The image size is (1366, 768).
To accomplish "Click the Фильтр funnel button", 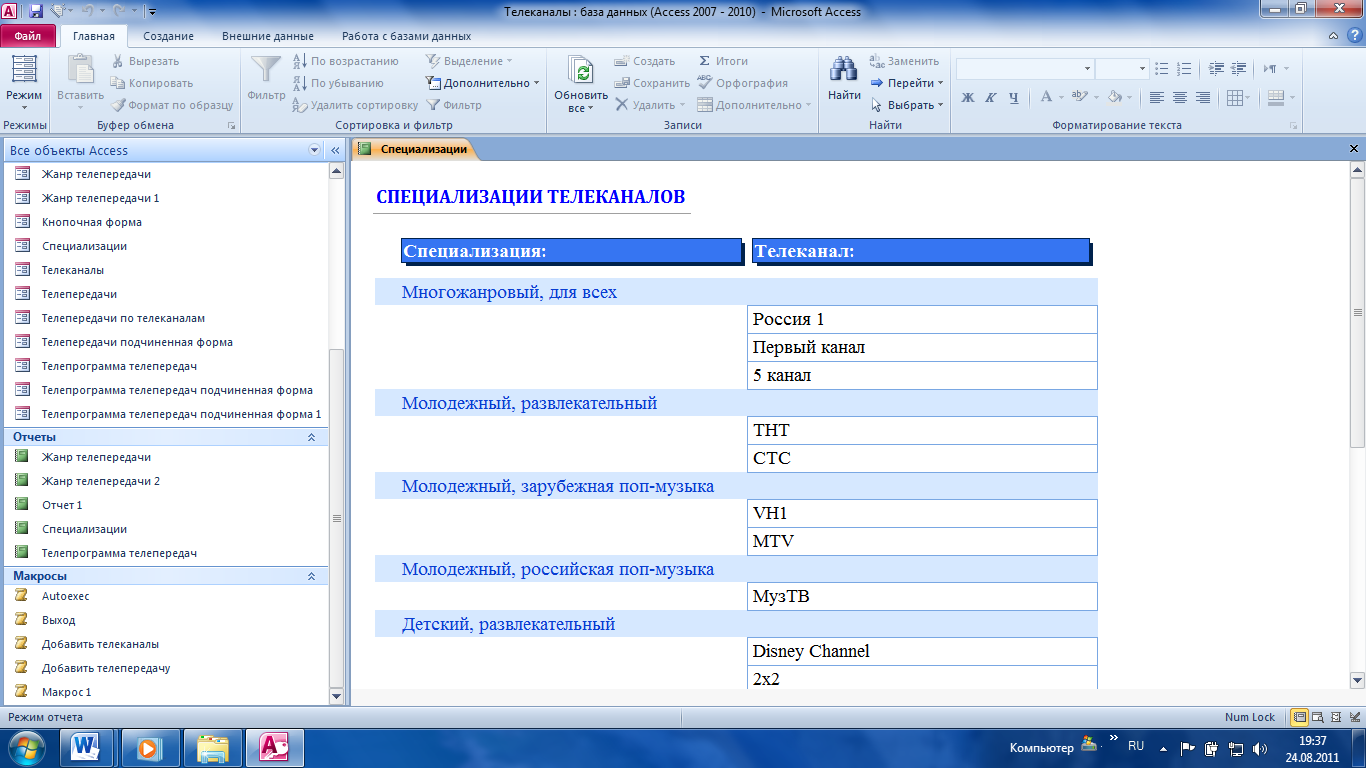I will (x=266, y=78).
